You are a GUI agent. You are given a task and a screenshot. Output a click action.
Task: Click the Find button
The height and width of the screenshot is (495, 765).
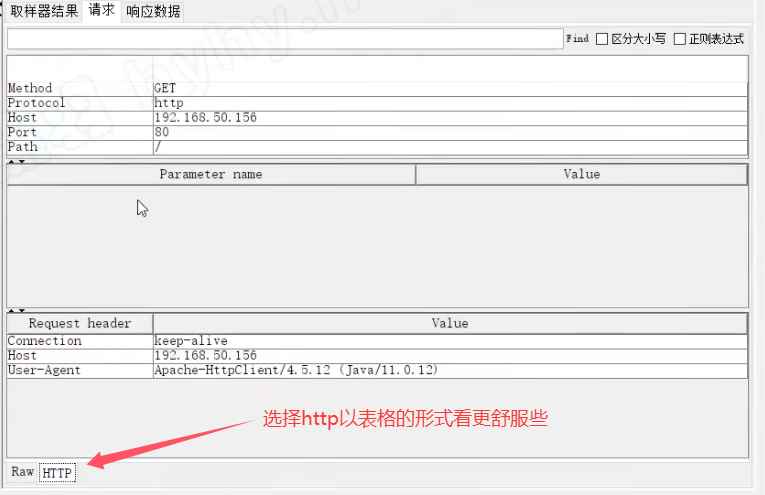click(x=577, y=39)
